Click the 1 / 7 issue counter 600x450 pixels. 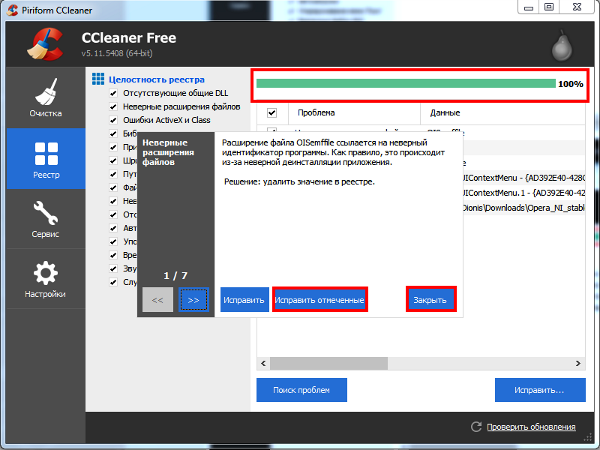coord(175,276)
